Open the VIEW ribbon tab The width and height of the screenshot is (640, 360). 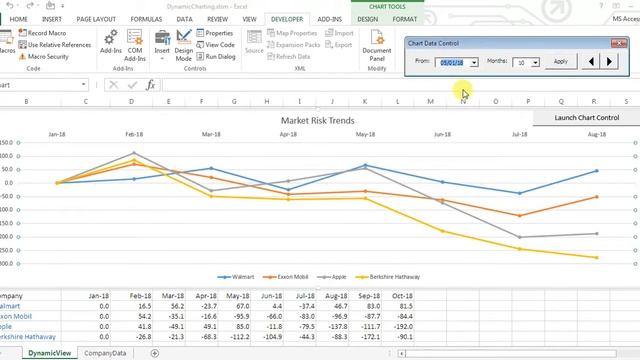click(x=249, y=19)
